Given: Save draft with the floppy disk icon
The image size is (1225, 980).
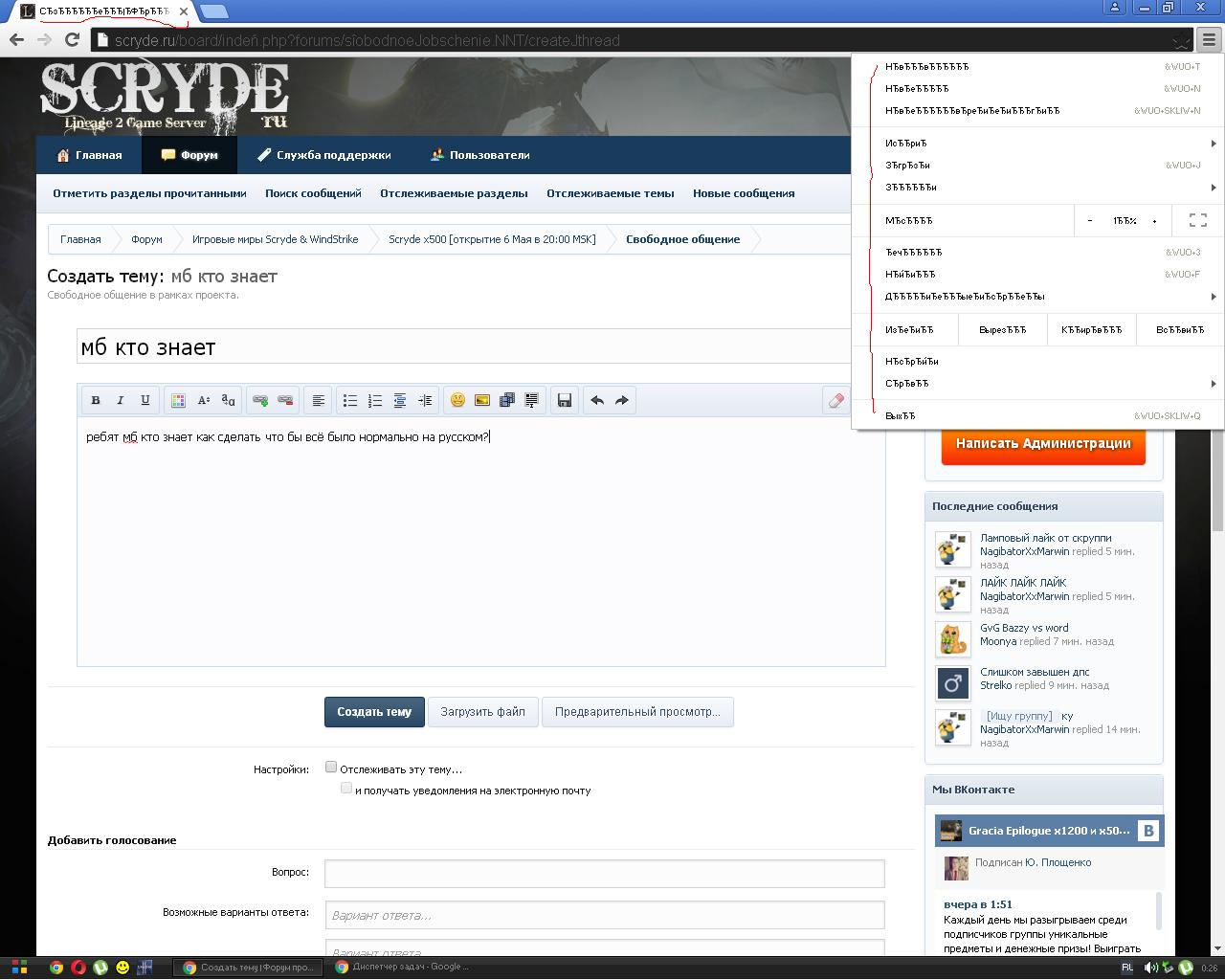Looking at the screenshot, I should pos(565,400).
